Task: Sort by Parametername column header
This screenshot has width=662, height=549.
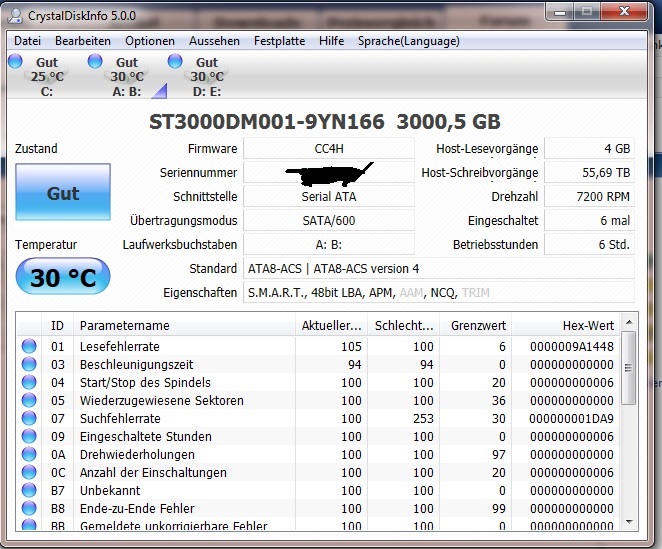Action: (x=184, y=326)
